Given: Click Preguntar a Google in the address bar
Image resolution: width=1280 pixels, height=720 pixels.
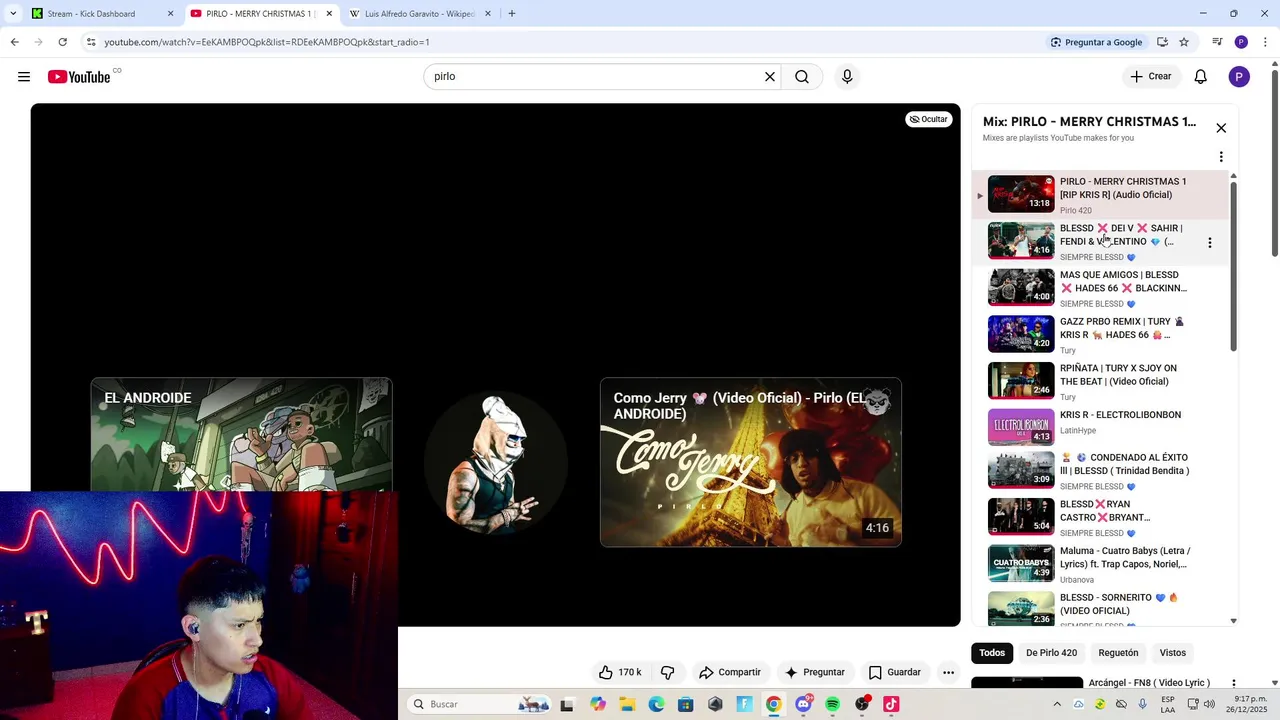Looking at the screenshot, I should coord(1096,42).
